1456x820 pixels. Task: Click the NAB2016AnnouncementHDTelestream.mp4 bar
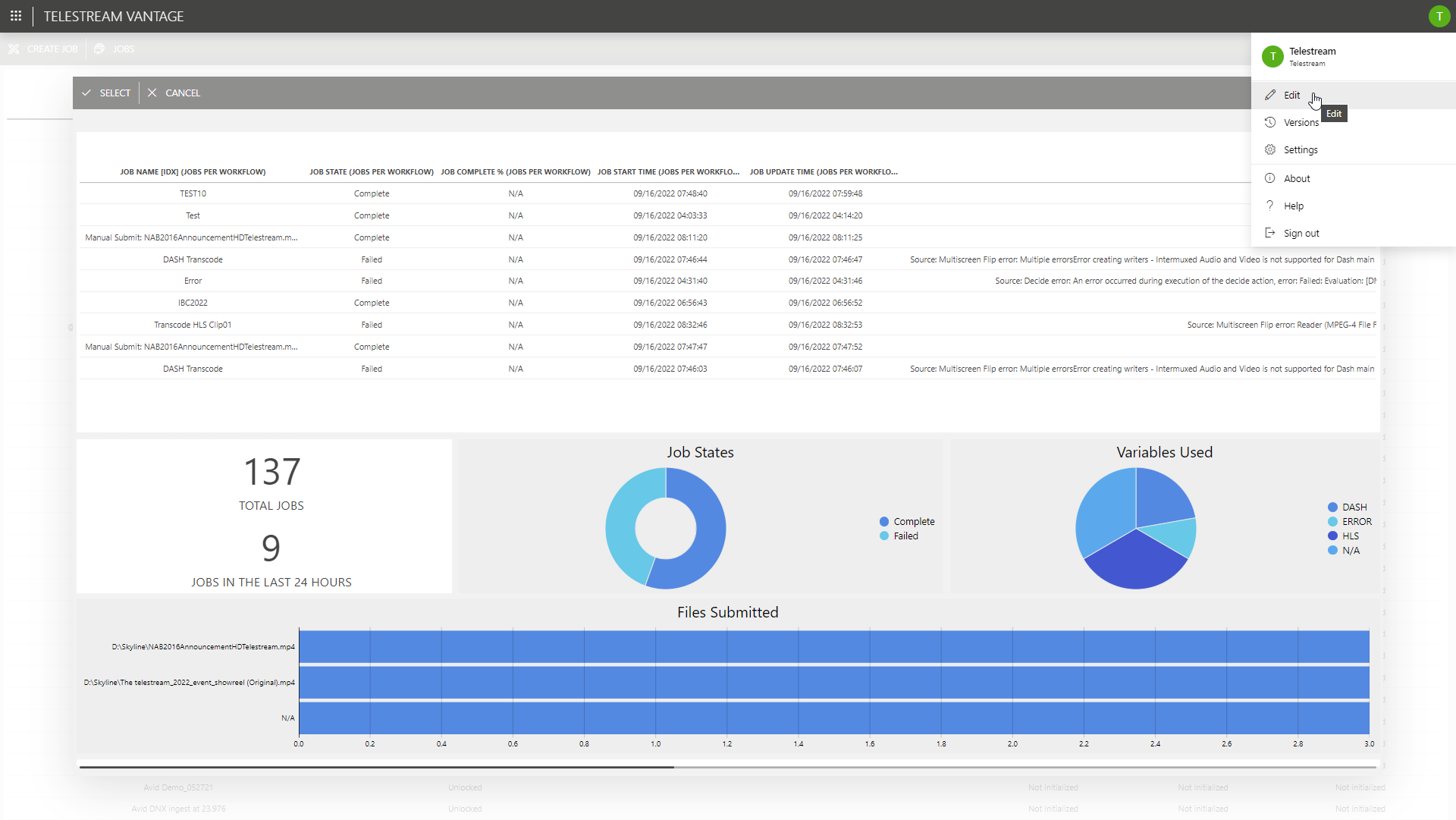[834, 647]
